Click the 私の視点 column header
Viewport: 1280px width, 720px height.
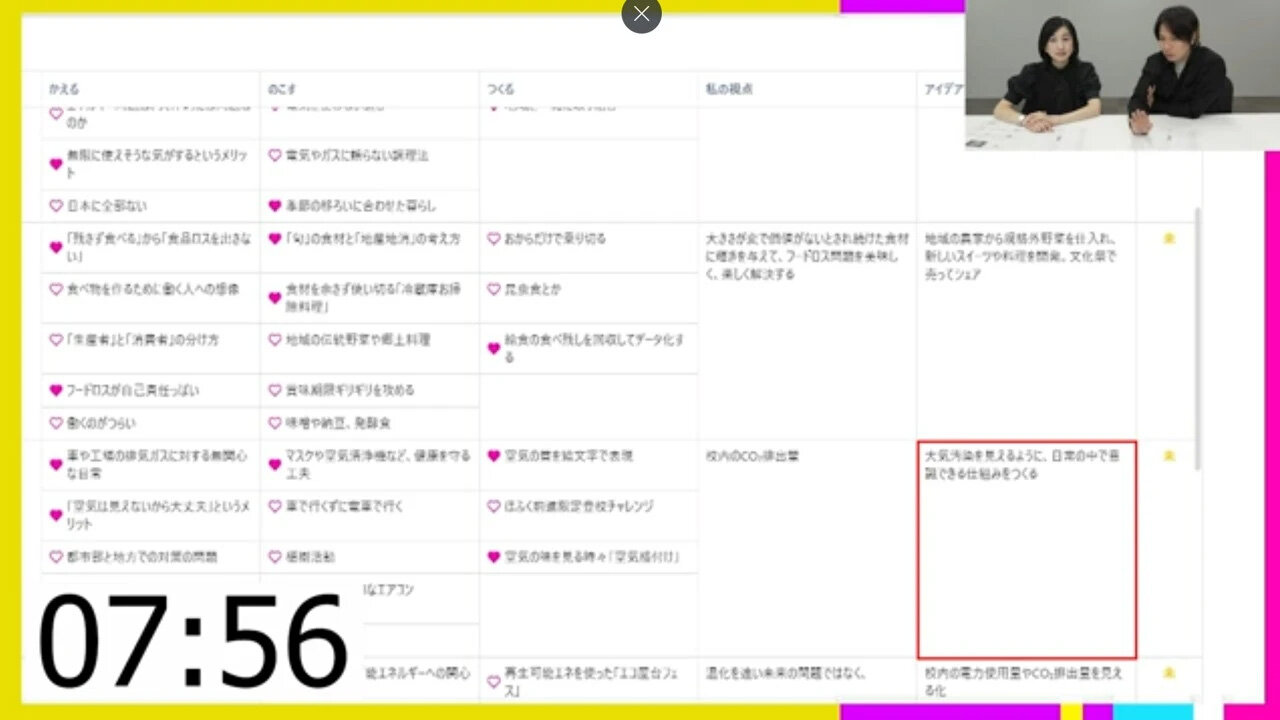click(728, 89)
